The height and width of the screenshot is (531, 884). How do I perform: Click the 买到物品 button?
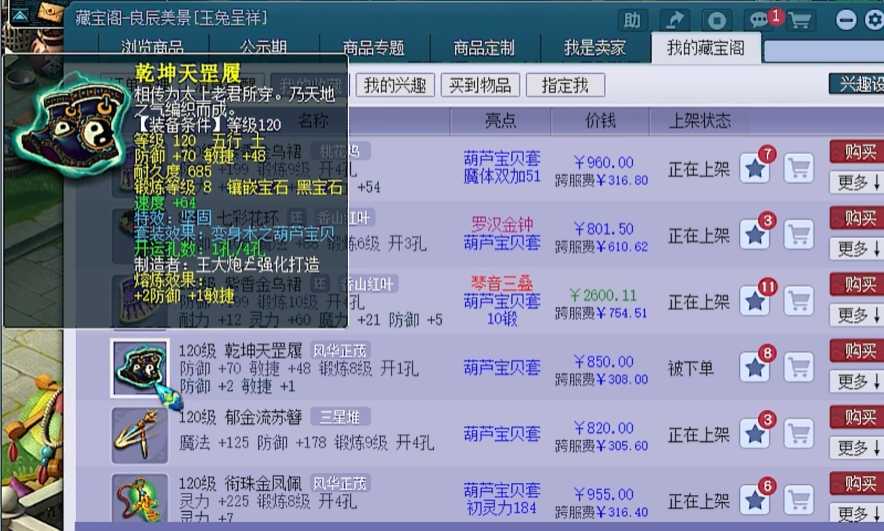[480, 85]
